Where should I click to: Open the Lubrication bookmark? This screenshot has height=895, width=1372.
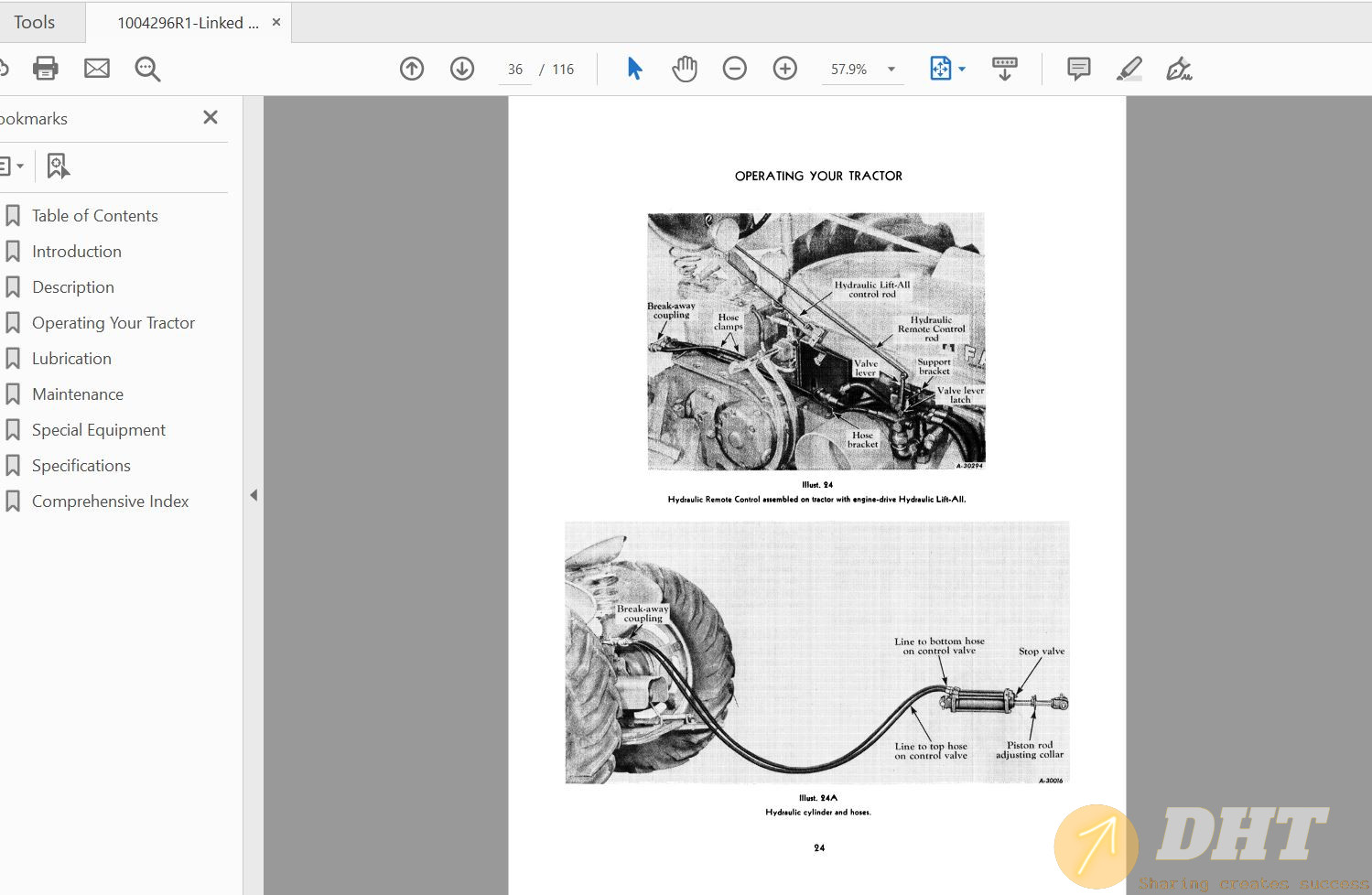coord(71,359)
